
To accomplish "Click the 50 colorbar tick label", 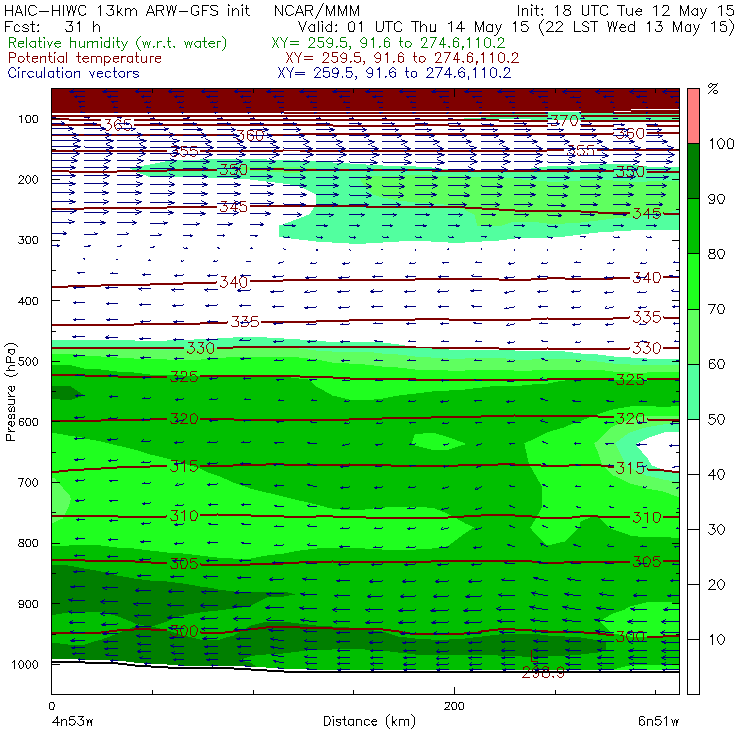I will point(717,420).
